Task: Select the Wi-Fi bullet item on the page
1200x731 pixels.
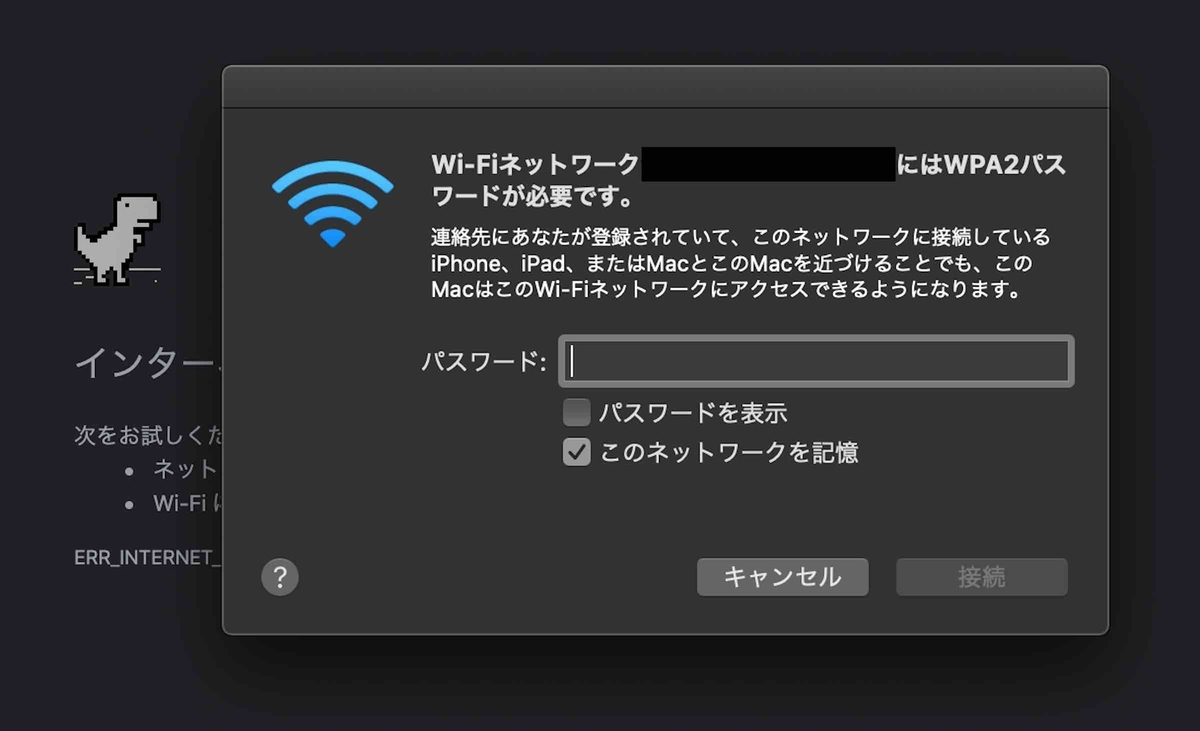Action: pos(186,503)
